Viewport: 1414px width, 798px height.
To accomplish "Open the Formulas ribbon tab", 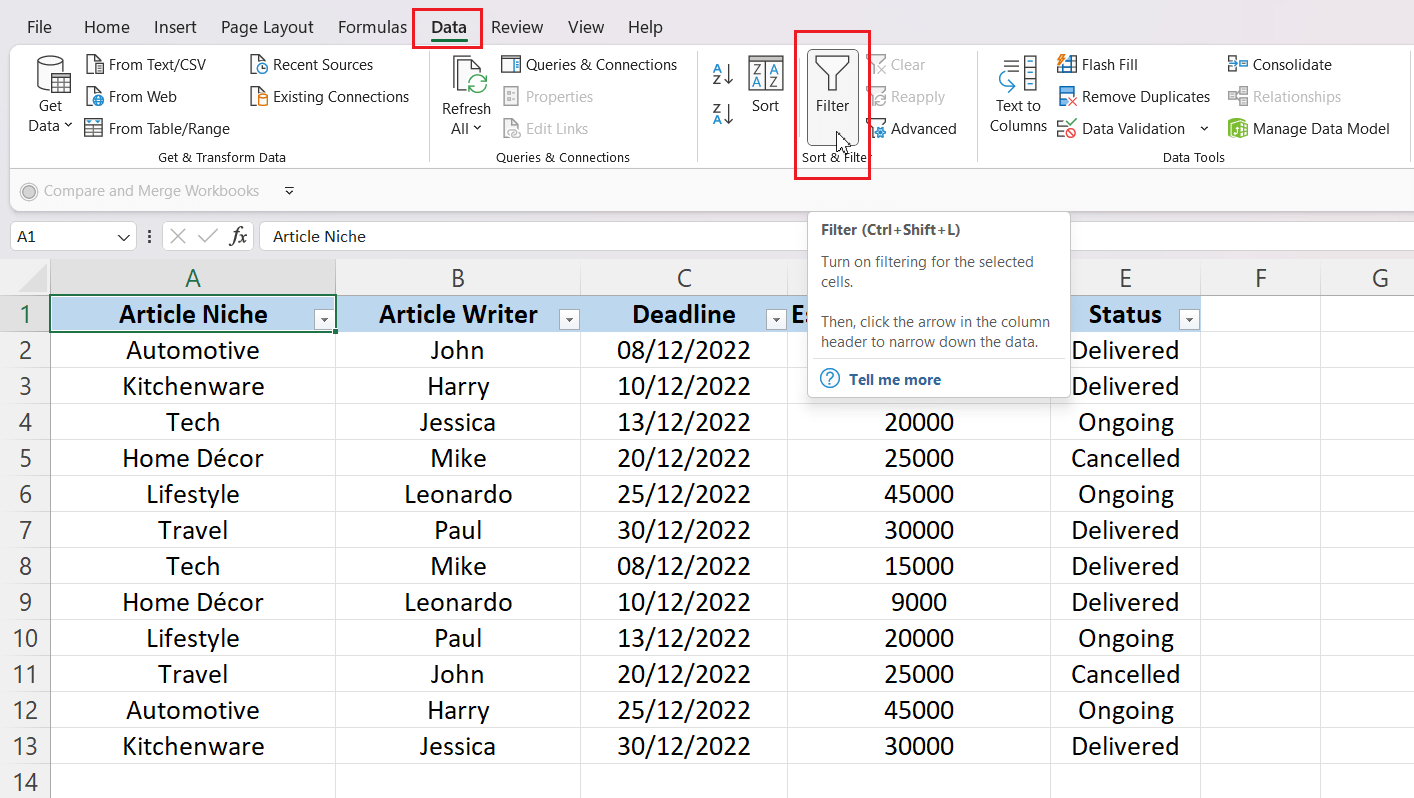I will pyautogui.click(x=372, y=27).
